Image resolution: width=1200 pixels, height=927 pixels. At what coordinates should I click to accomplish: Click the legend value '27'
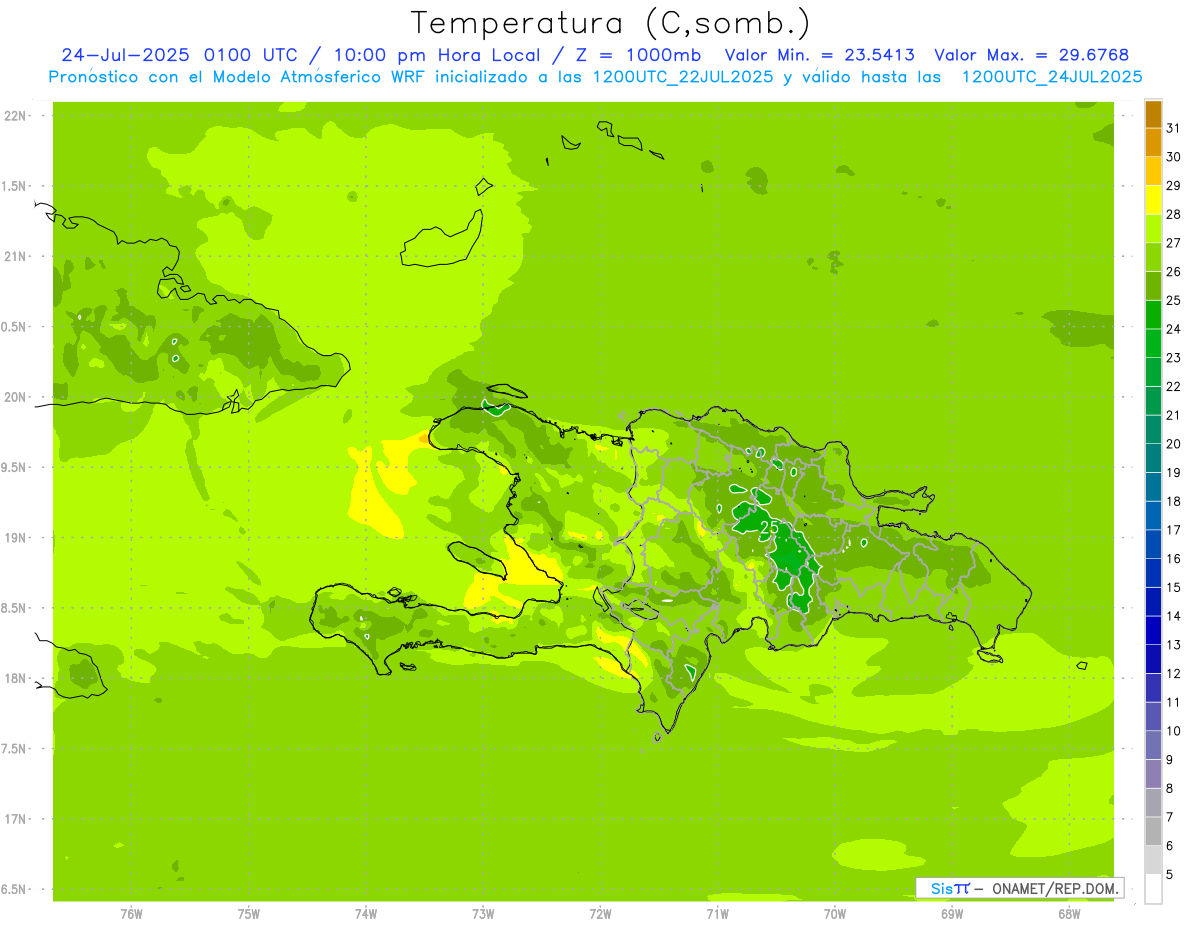(1174, 243)
